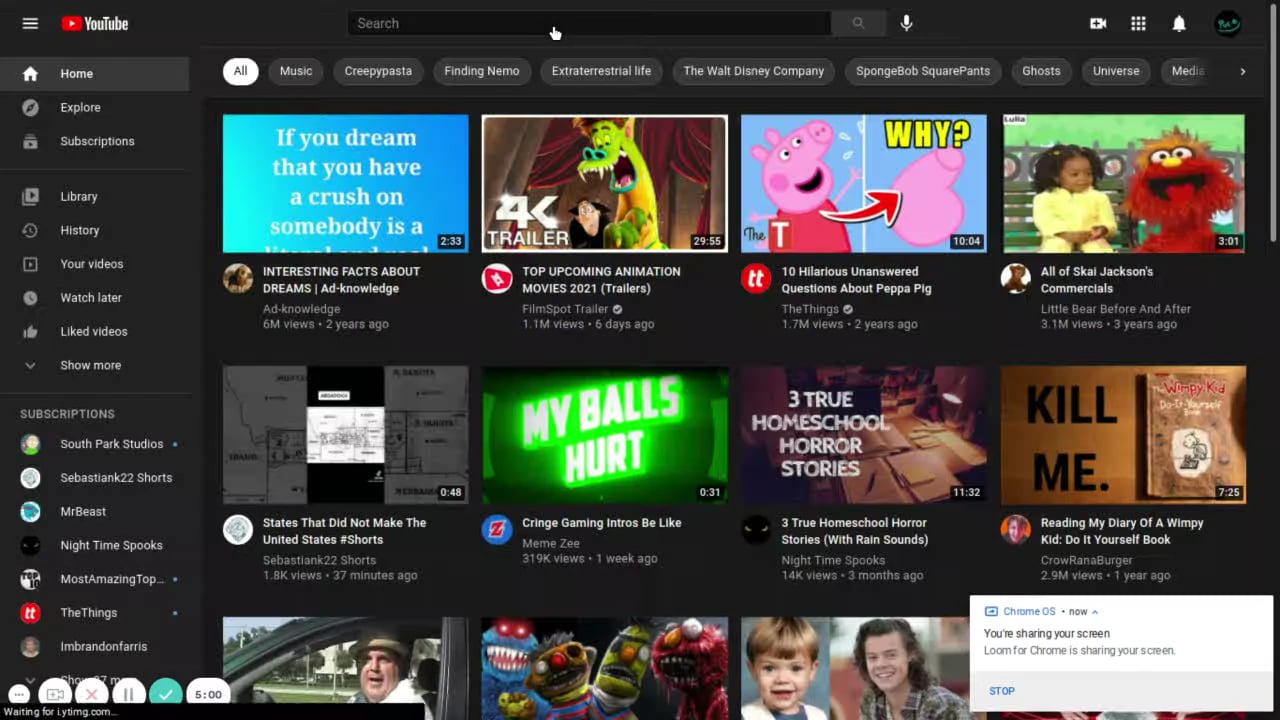Open Explore in sidebar
This screenshot has width=1280, height=720.
(x=94, y=107)
